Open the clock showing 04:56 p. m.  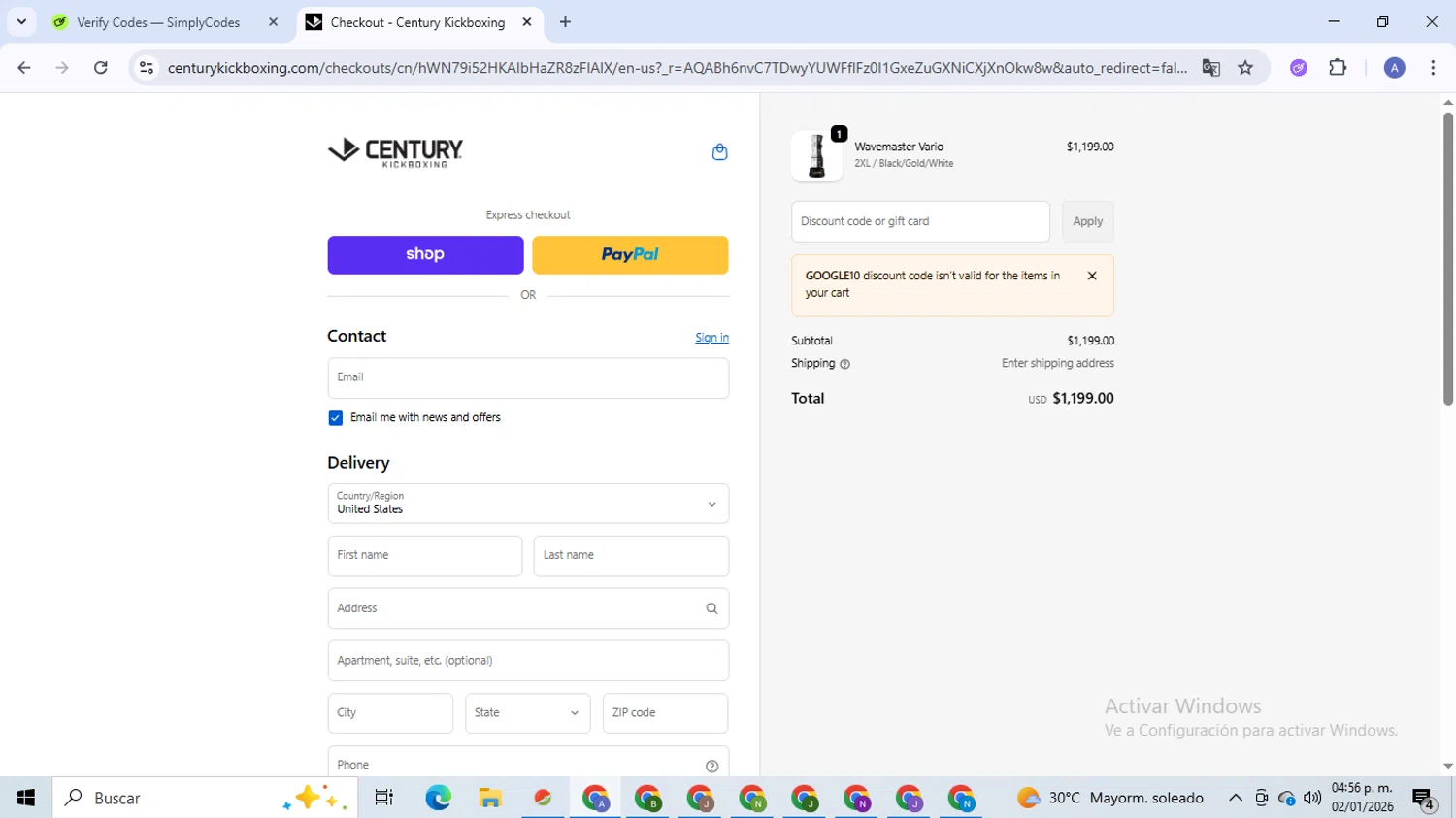[1362, 798]
